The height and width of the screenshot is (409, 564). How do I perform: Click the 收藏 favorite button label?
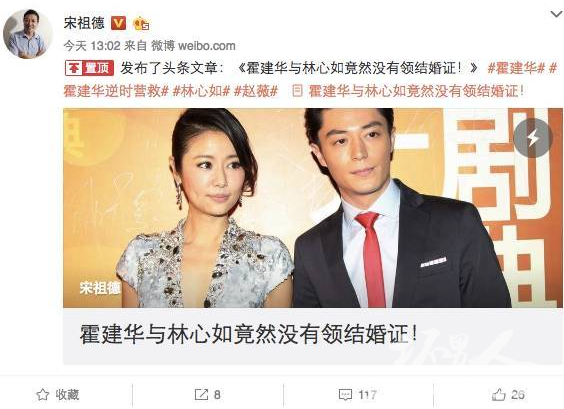tap(67, 395)
